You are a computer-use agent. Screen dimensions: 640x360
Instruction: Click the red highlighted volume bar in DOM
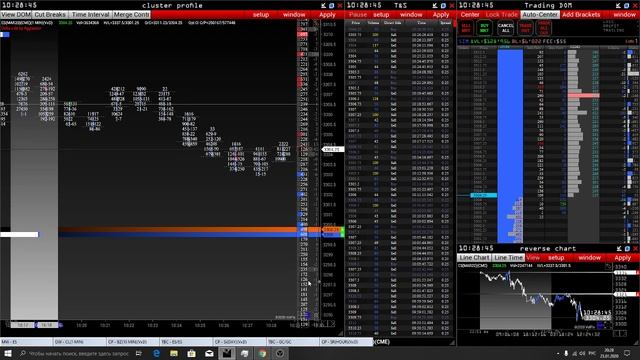coord(583,95)
